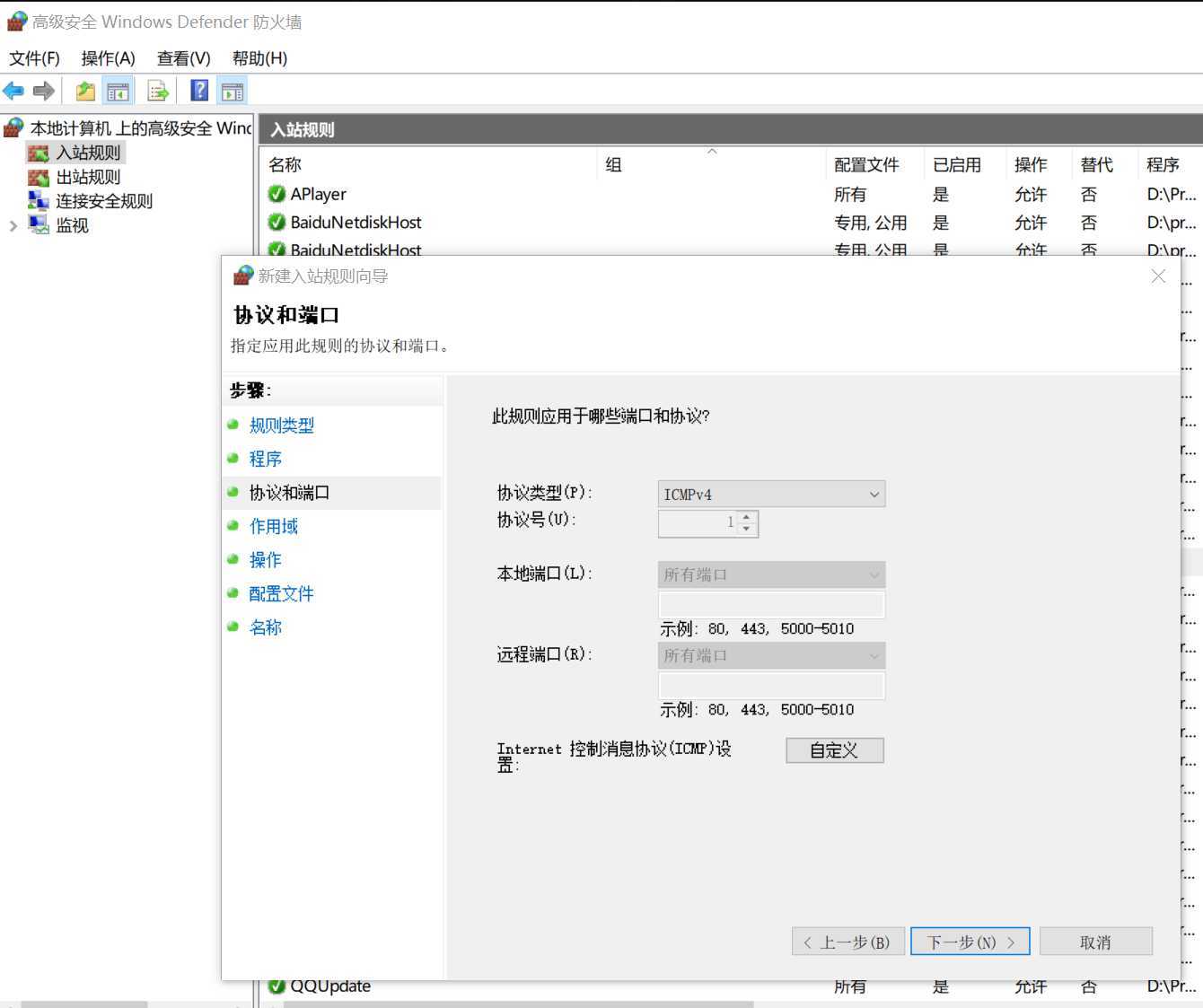Go to the 程序 wizard step
Screen dimensions: 1203x1008
265,459
